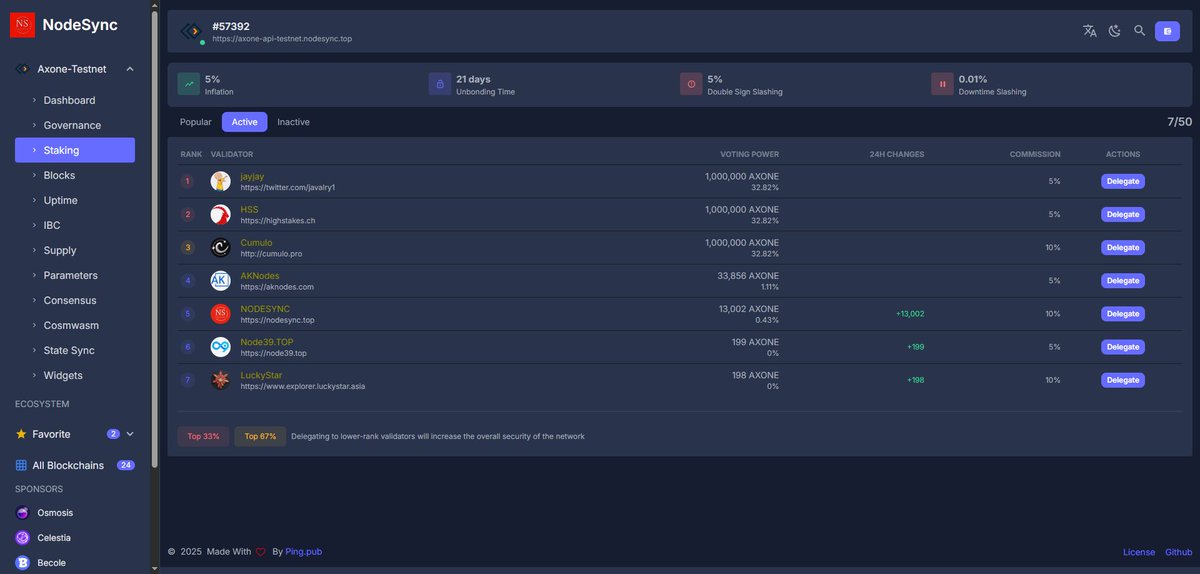Open Blocks in sidebar
Image resolution: width=1200 pixels, height=574 pixels.
[75, 175]
